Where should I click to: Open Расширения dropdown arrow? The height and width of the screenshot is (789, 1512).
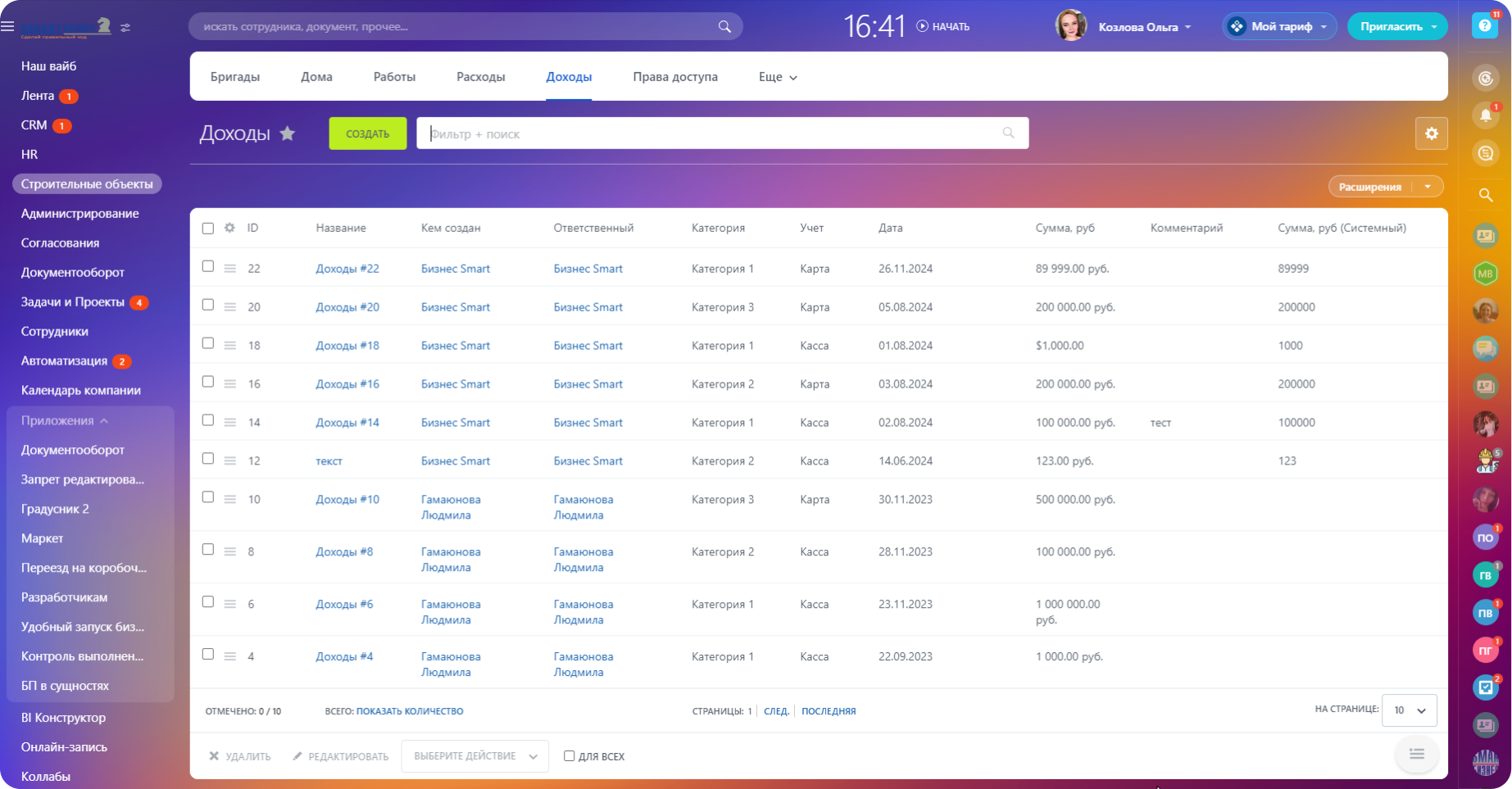pos(1428,187)
